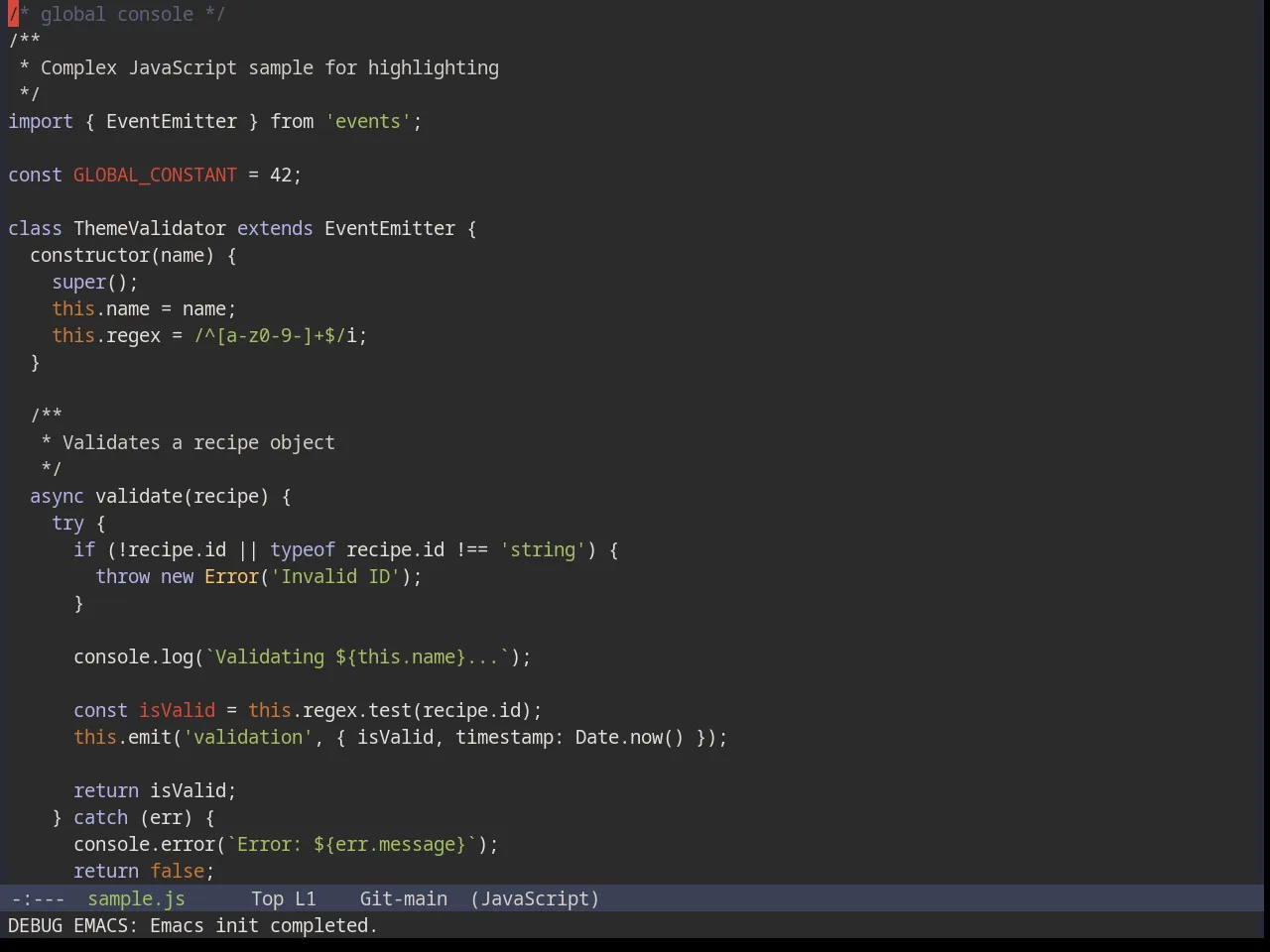Click the validate(recipe) method name
Screen dimensions: 1270x952
182,496
